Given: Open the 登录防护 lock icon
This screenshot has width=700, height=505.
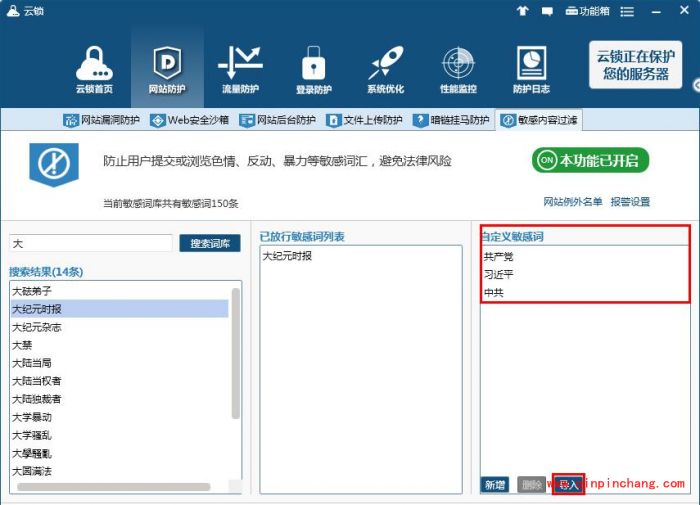Looking at the screenshot, I should point(313,70).
